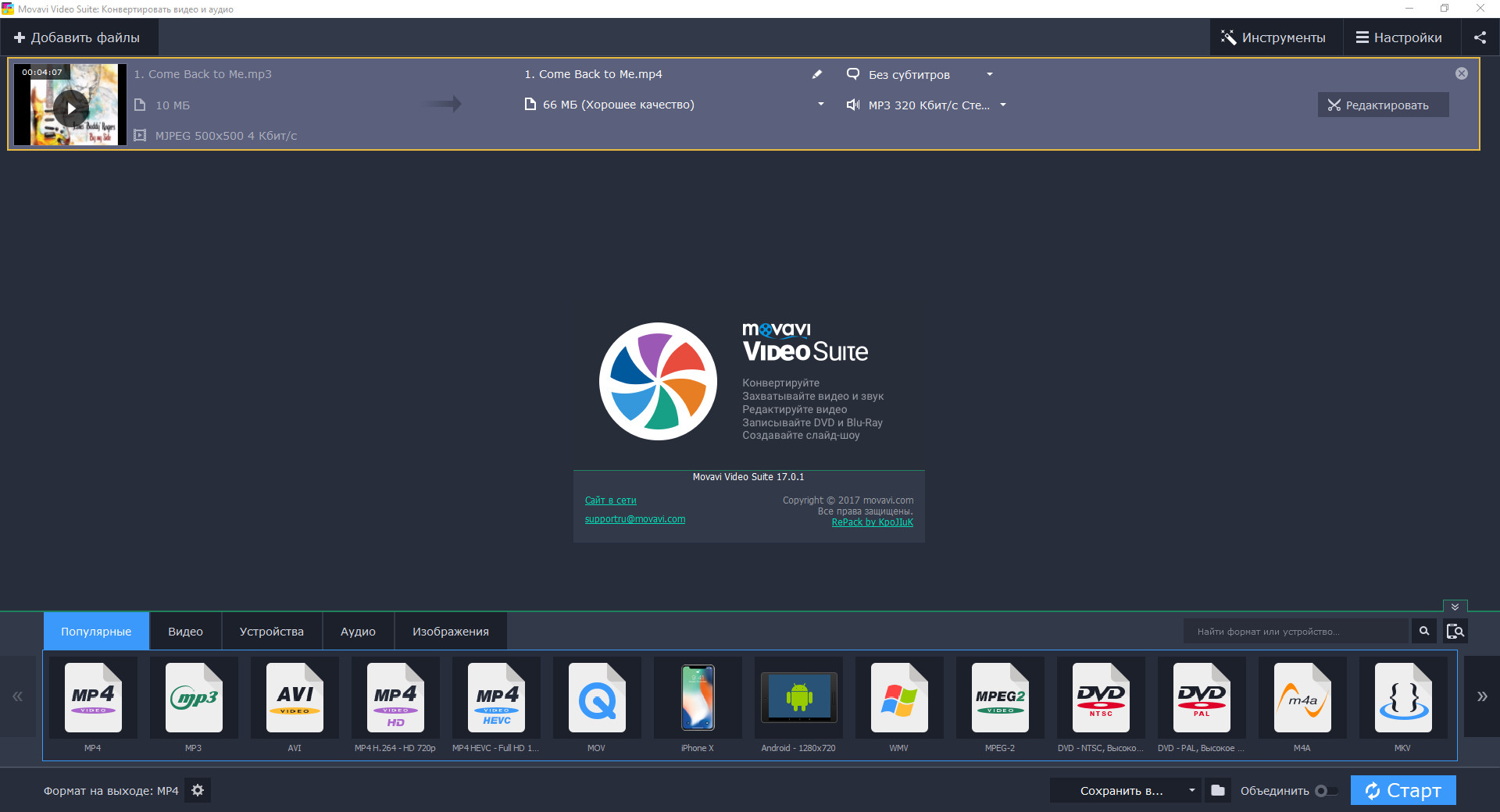Viewport: 1500px width, 812px height.
Task: Choose the iPhone X device preset
Action: click(698, 697)
